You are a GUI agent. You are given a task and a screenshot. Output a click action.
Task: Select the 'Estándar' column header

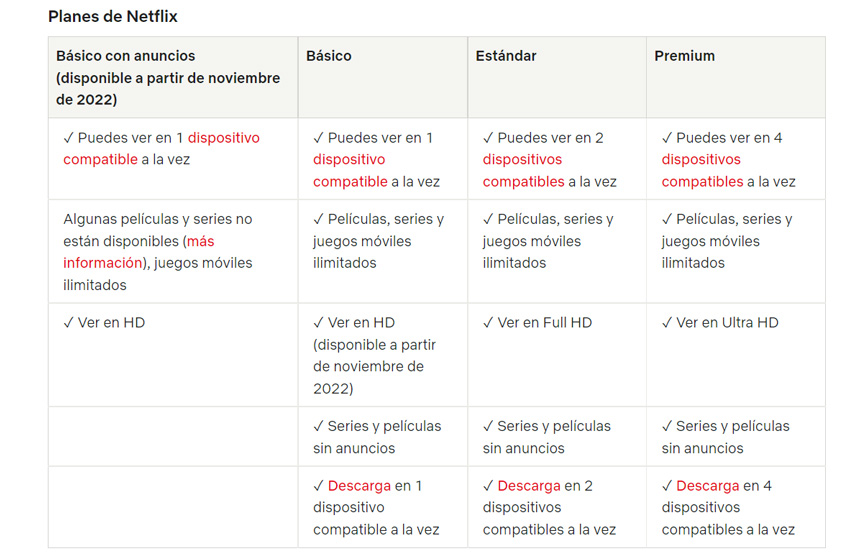click(x=557, y=77)
